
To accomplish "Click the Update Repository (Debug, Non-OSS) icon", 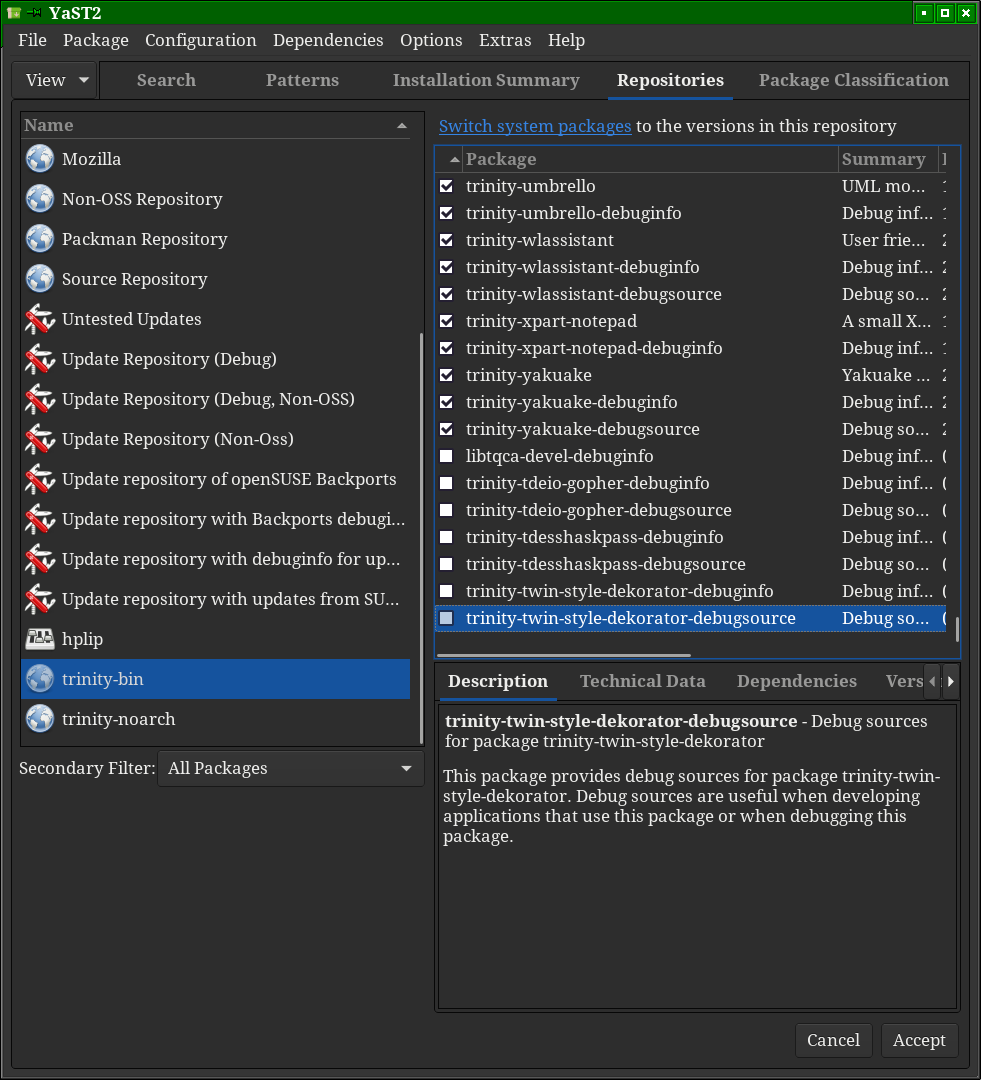I will tap(40, 398).
